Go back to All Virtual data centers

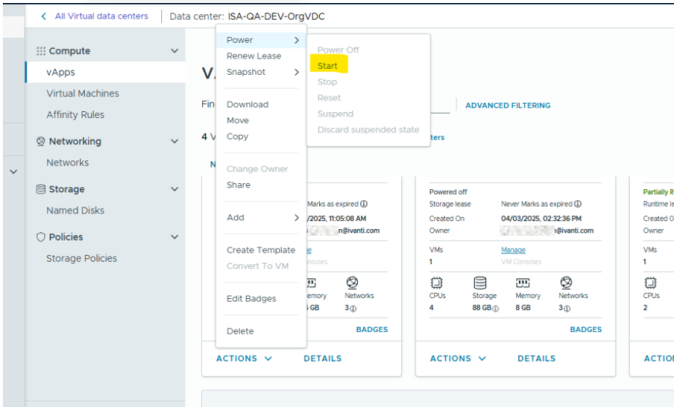[x=94, y=16]
